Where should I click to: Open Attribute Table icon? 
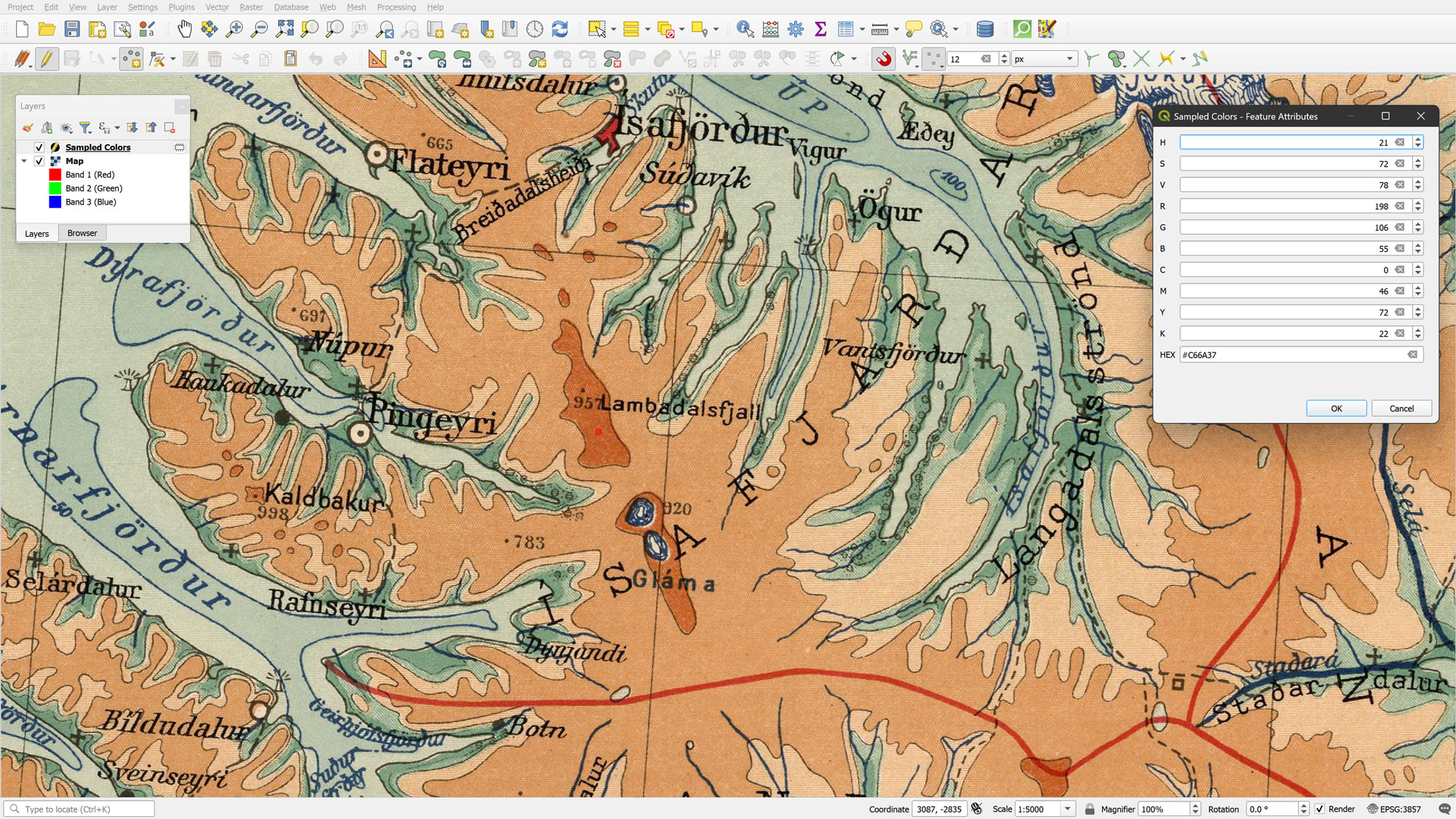[x=845, y=29]
